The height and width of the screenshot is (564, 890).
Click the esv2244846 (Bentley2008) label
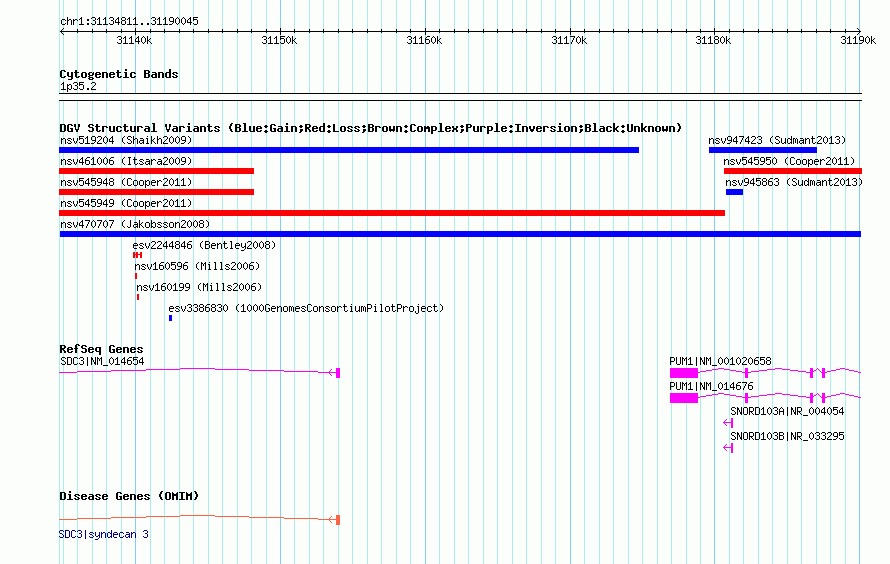pyautogui.click(x=204, y=245)
